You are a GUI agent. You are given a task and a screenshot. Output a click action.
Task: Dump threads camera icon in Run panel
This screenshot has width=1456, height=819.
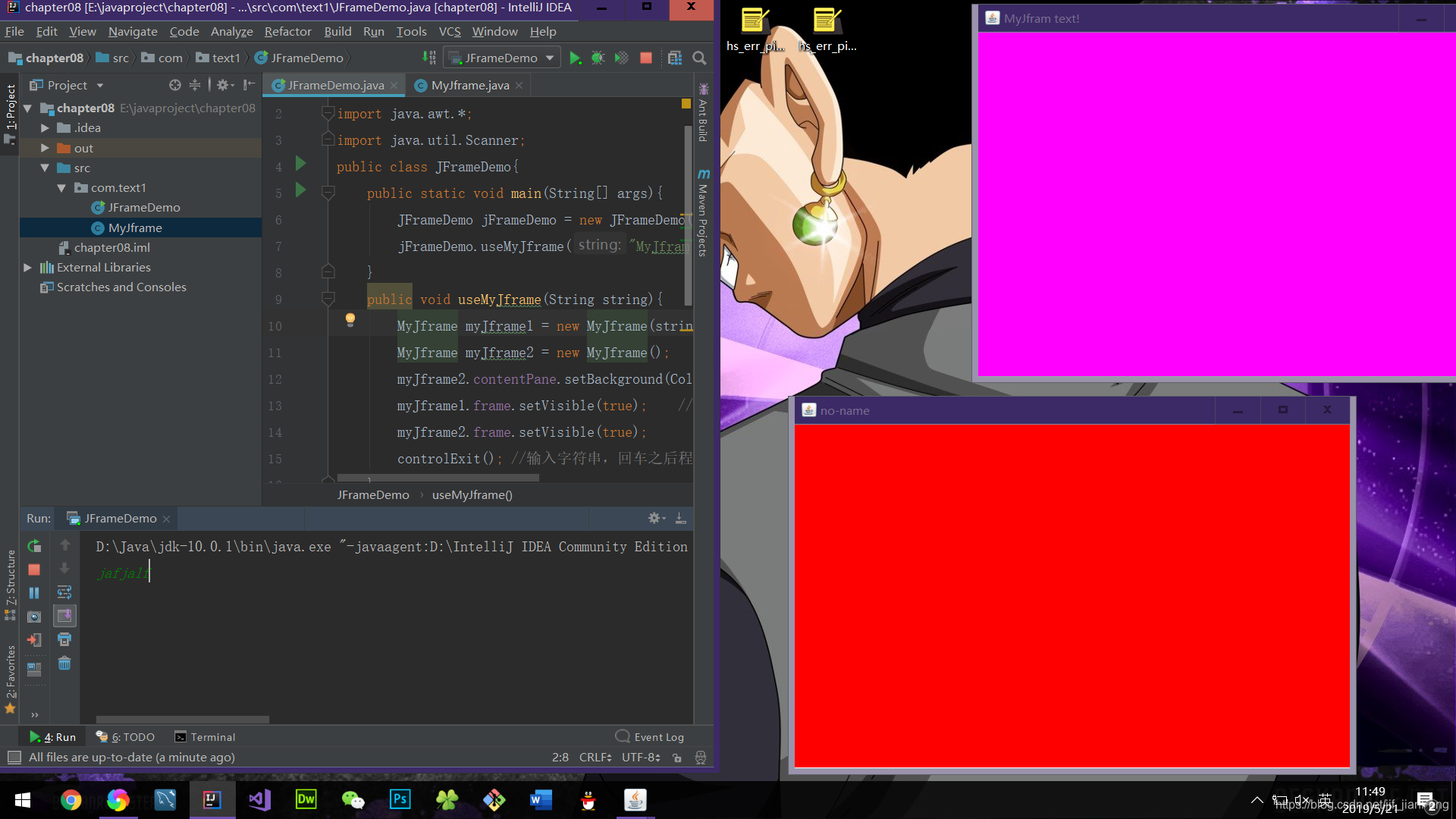[34, 617]
